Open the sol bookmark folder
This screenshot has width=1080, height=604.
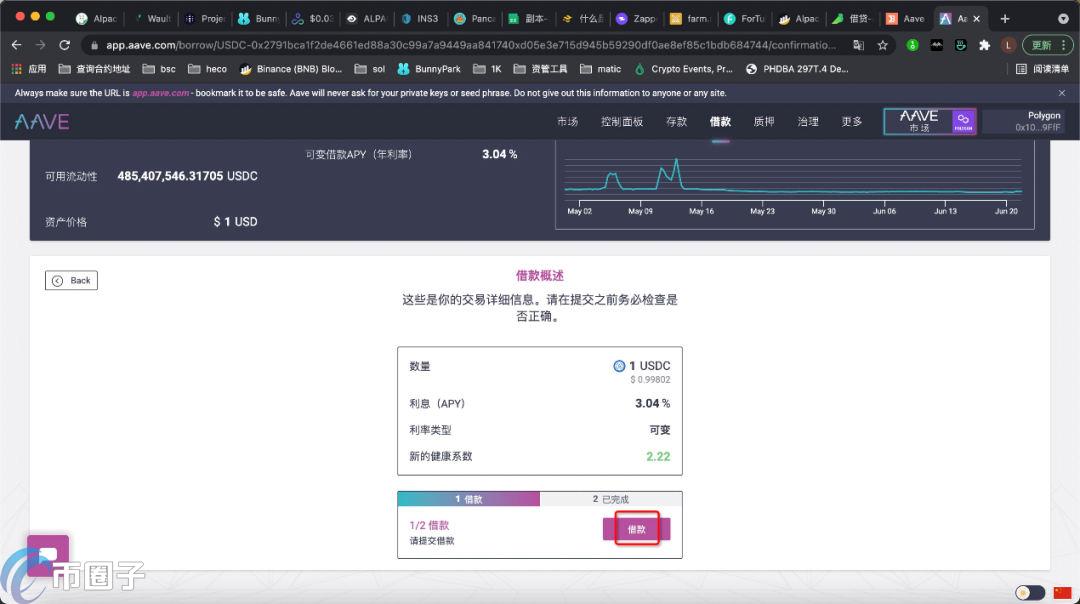click(370, 69)
